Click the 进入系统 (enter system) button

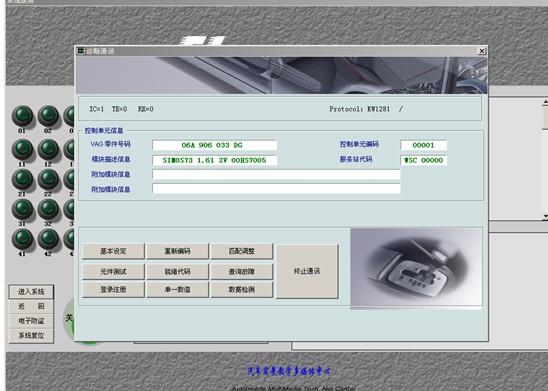click(x=31, y=292)
